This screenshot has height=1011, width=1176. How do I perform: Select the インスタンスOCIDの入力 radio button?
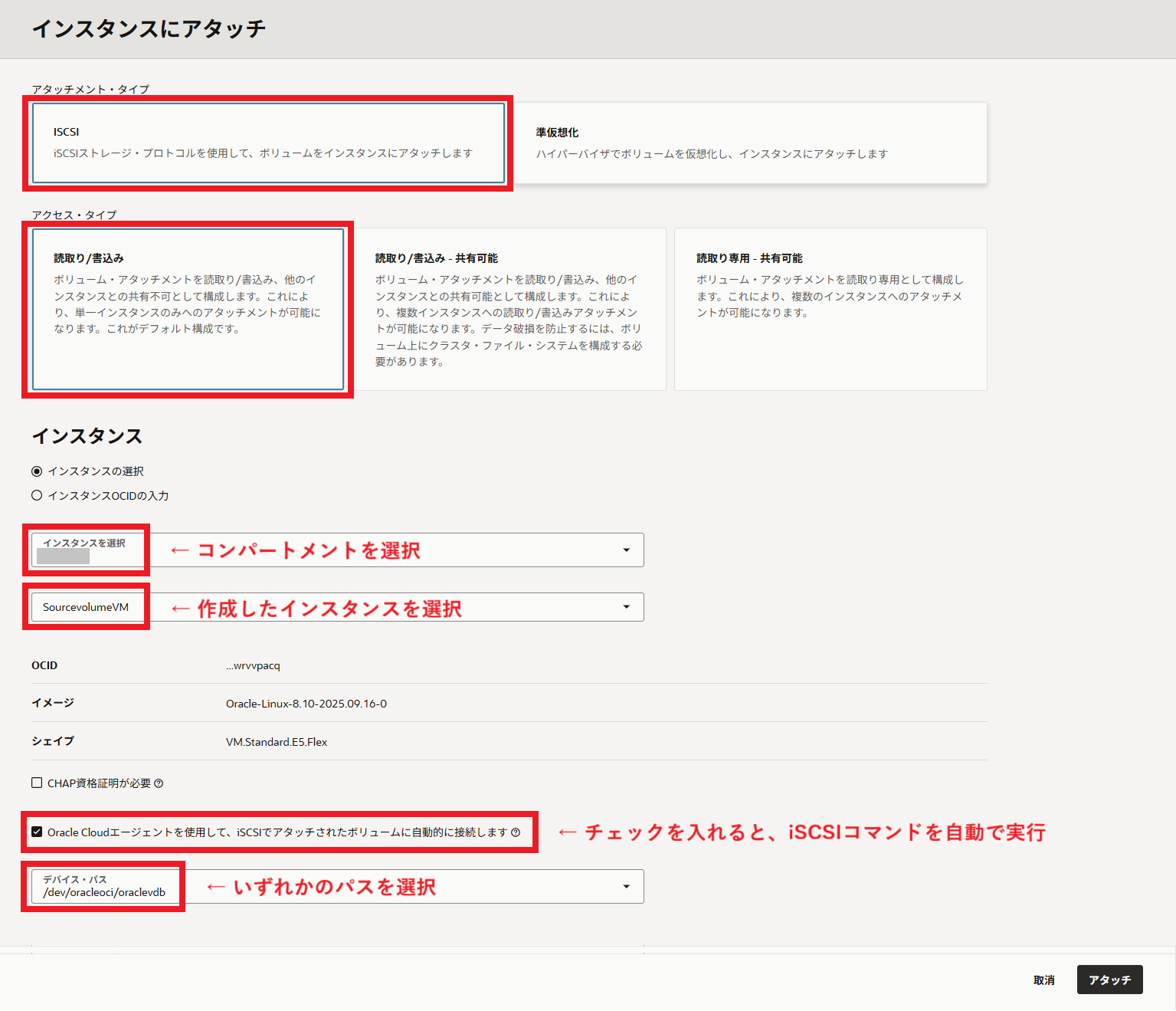point(37,496)
